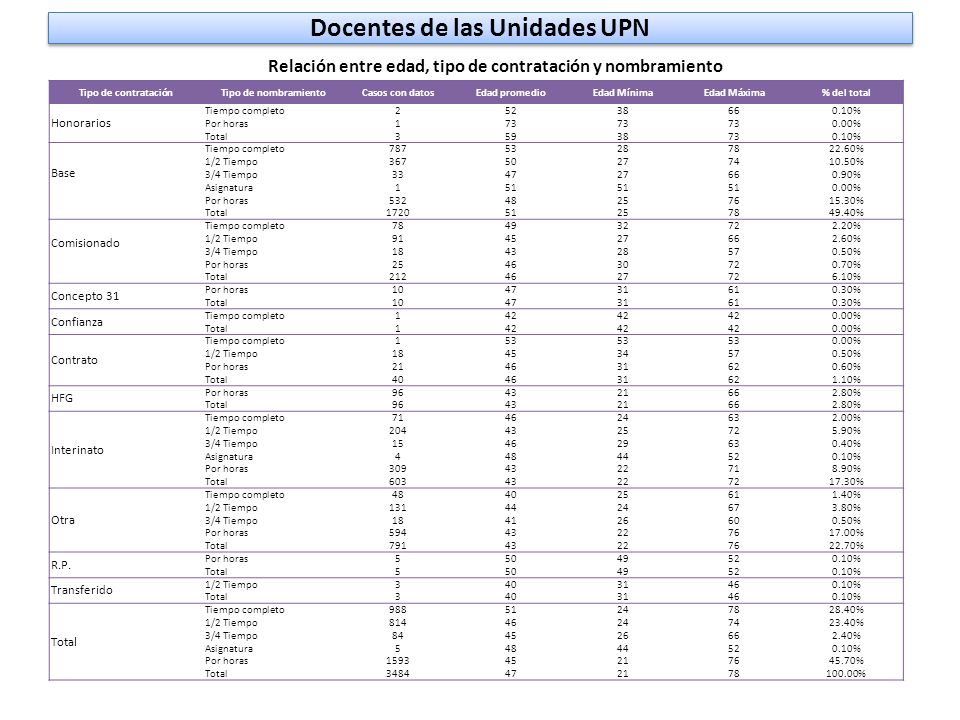Click the Base total cases '1720'
960x720 pixels.
click(397, 212)
